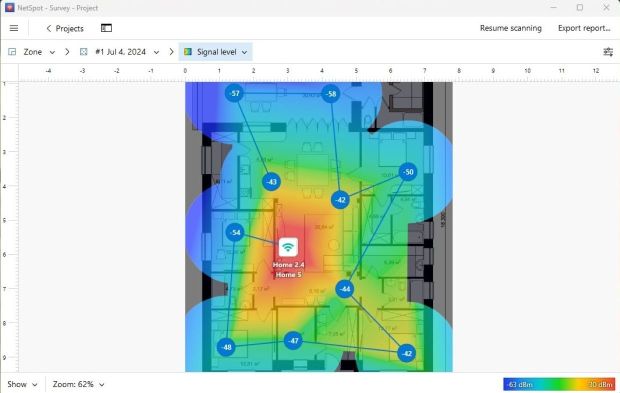Click Resume scanning
This screenshot has width=620, height=393.
click(510, 28)
